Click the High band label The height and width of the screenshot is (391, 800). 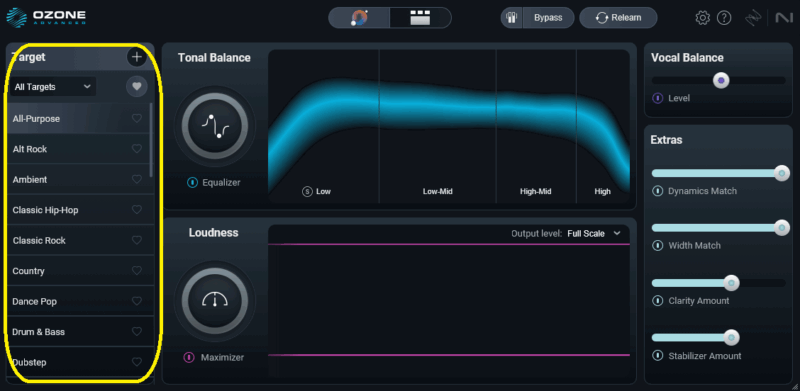click(x=603, y=191)
